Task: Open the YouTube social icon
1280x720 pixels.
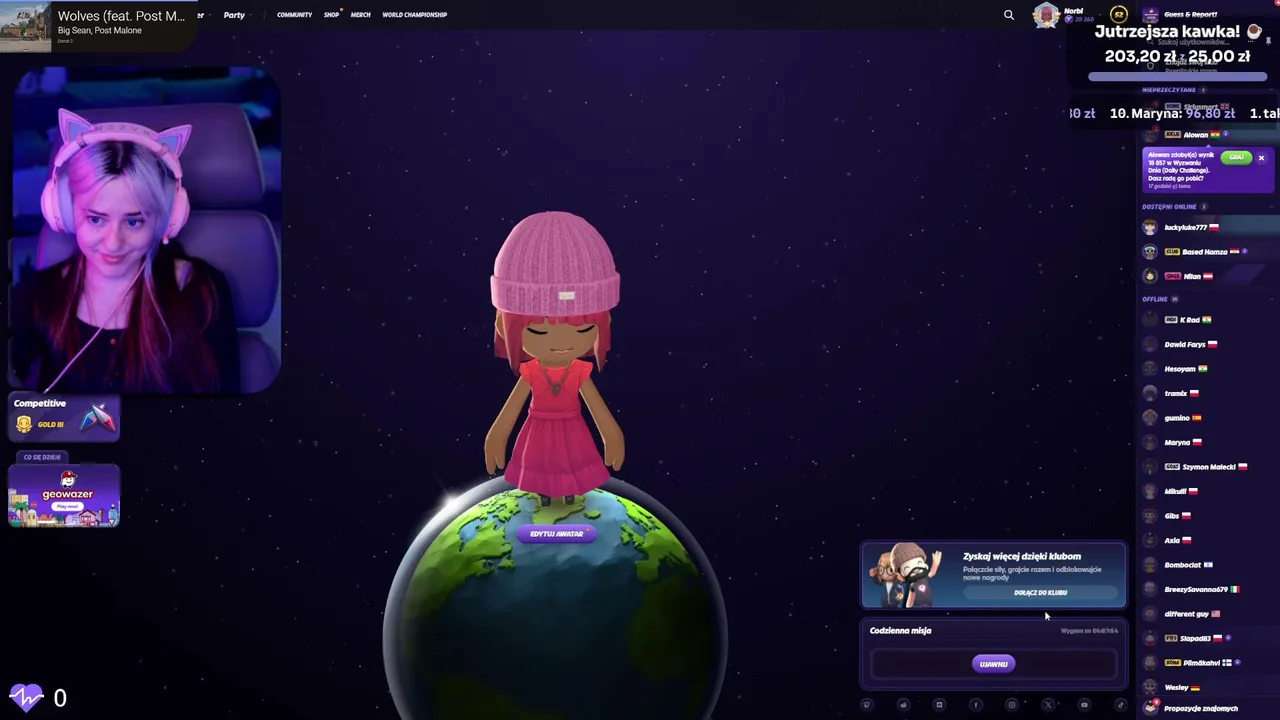Action: (1084, 705)
